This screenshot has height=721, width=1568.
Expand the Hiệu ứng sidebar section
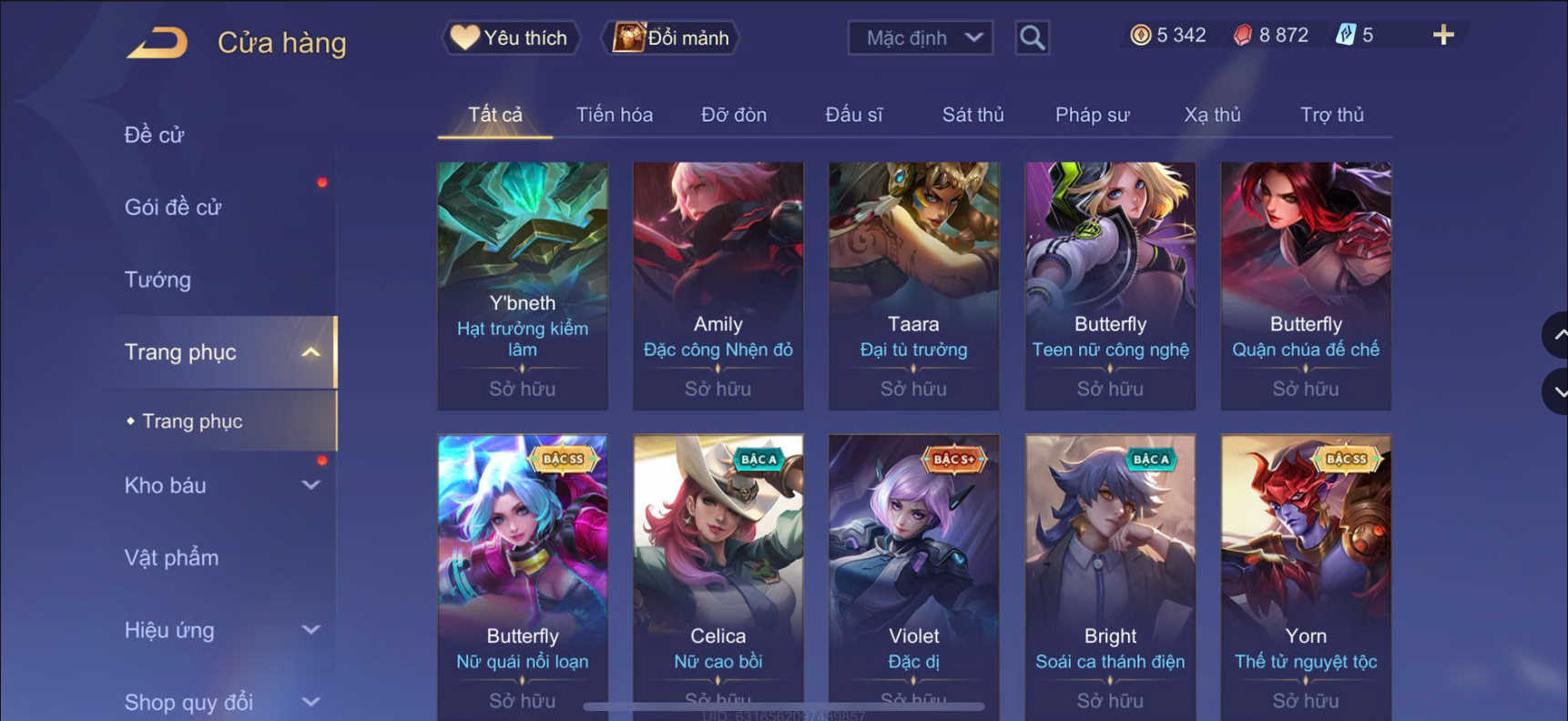311,630
